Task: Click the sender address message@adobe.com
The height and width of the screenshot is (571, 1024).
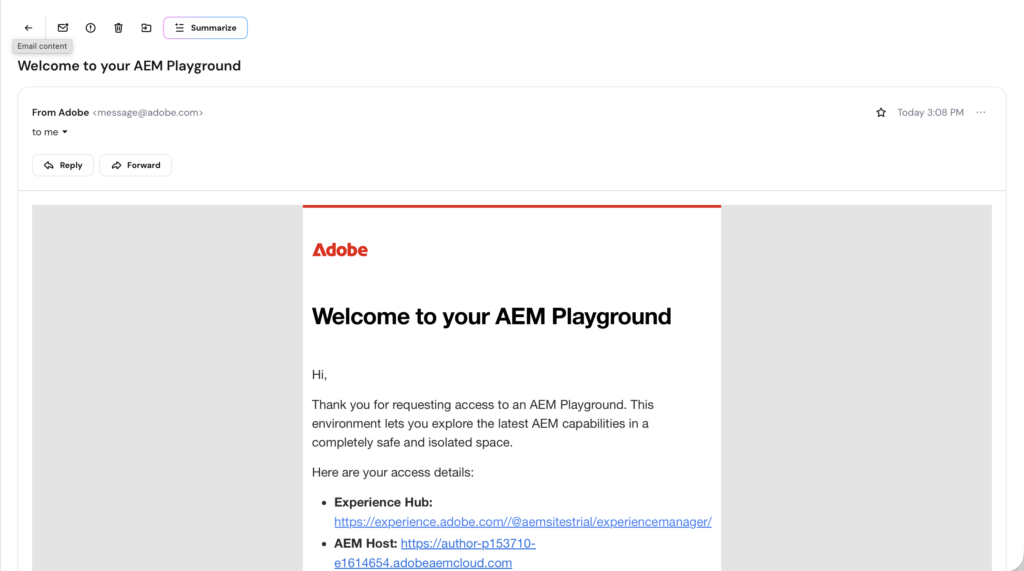Action: click(148, 113)
